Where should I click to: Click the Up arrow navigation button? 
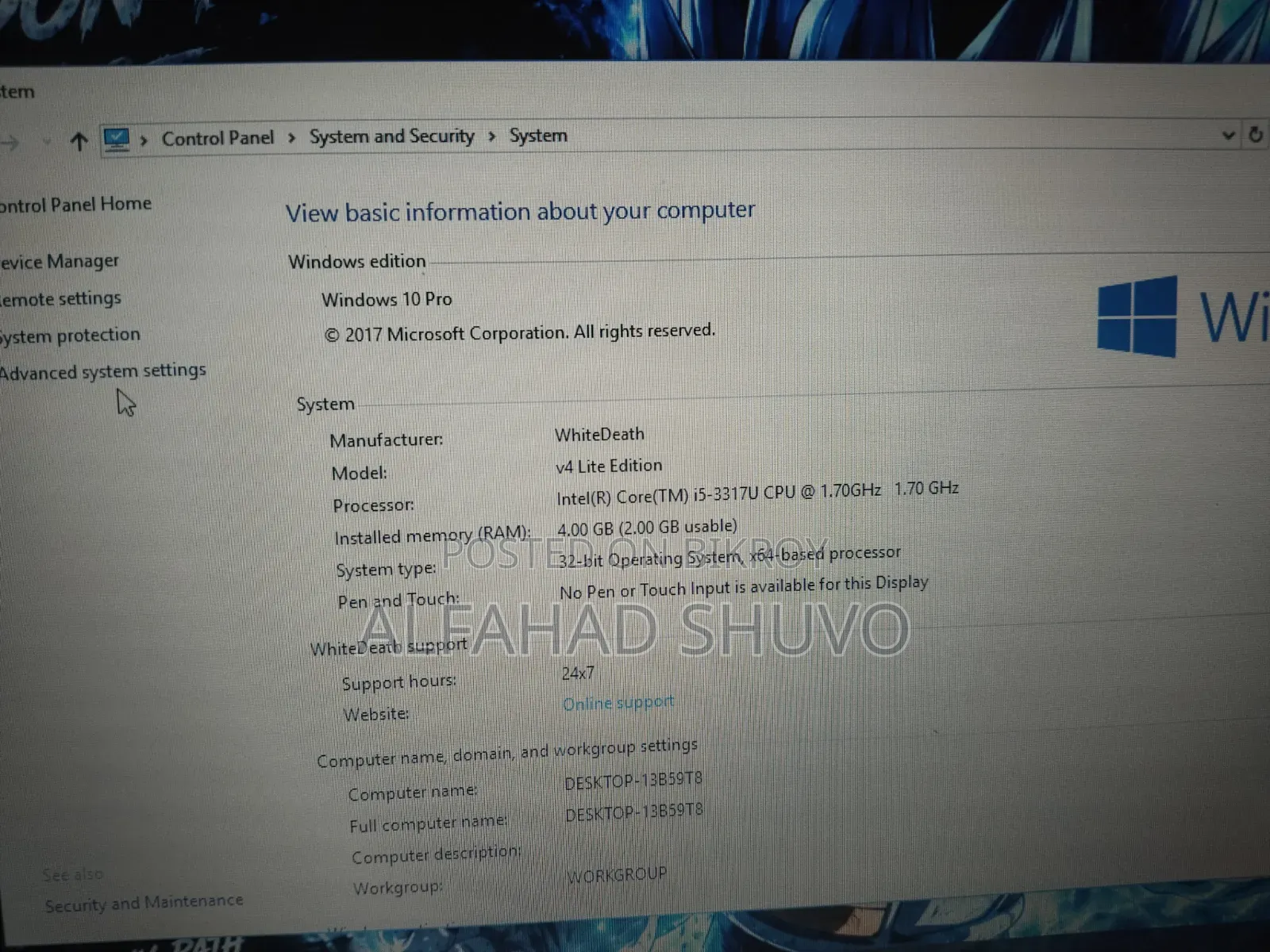79,142
